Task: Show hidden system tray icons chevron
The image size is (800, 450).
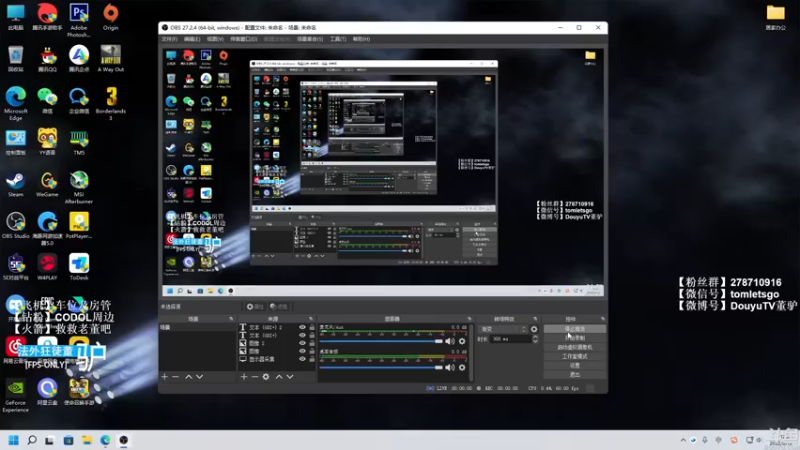Action: pyautogui.click(x=683, y=440)
